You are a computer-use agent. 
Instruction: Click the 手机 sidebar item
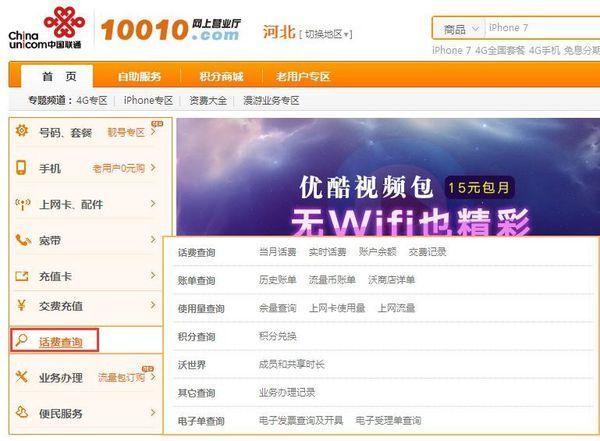50,168
